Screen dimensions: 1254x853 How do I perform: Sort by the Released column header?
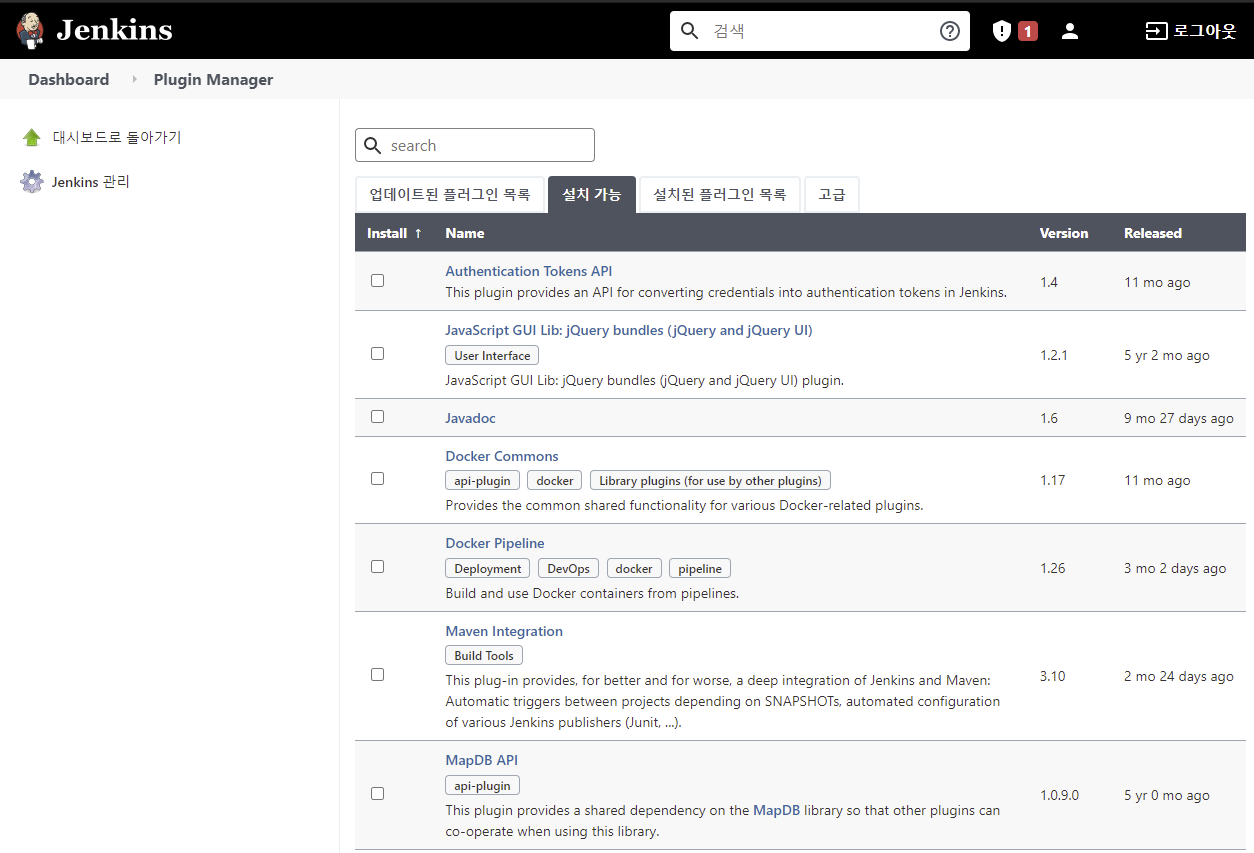coord(1153,233)
